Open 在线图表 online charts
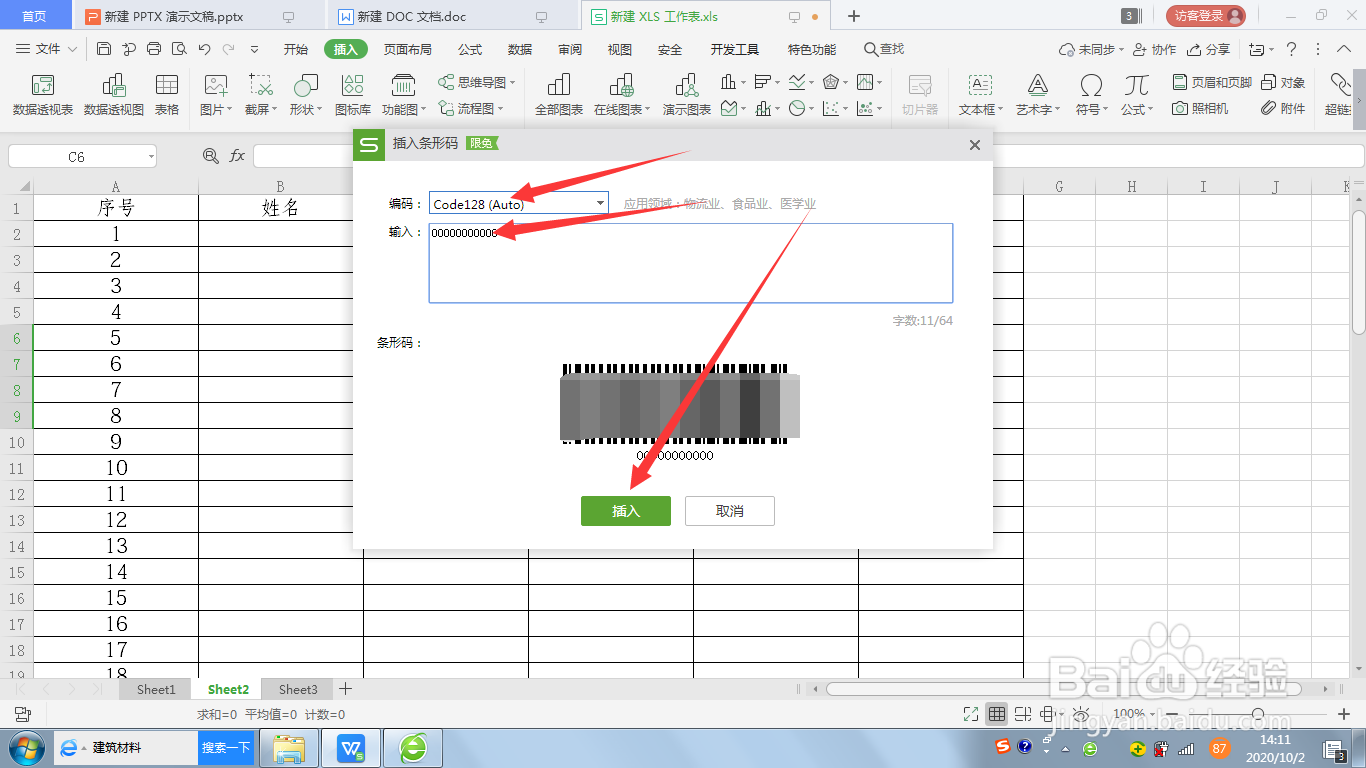The height and width of the screenshot is (768, 1366). (622, 95)
